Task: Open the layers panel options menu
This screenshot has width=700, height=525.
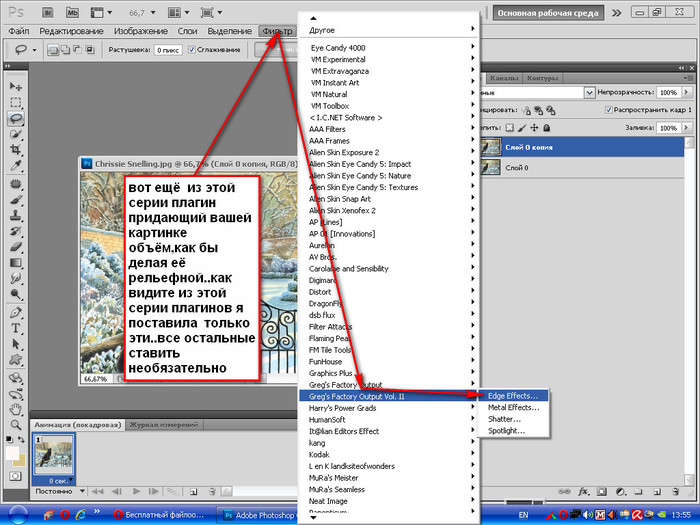Action: coord(686,78)
